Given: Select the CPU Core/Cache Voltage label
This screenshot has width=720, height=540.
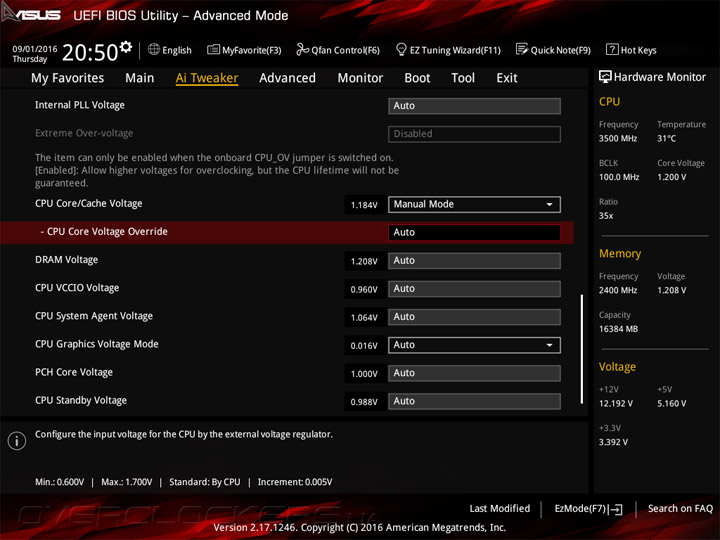Looking at the screenshot, I should click(89, 203).
